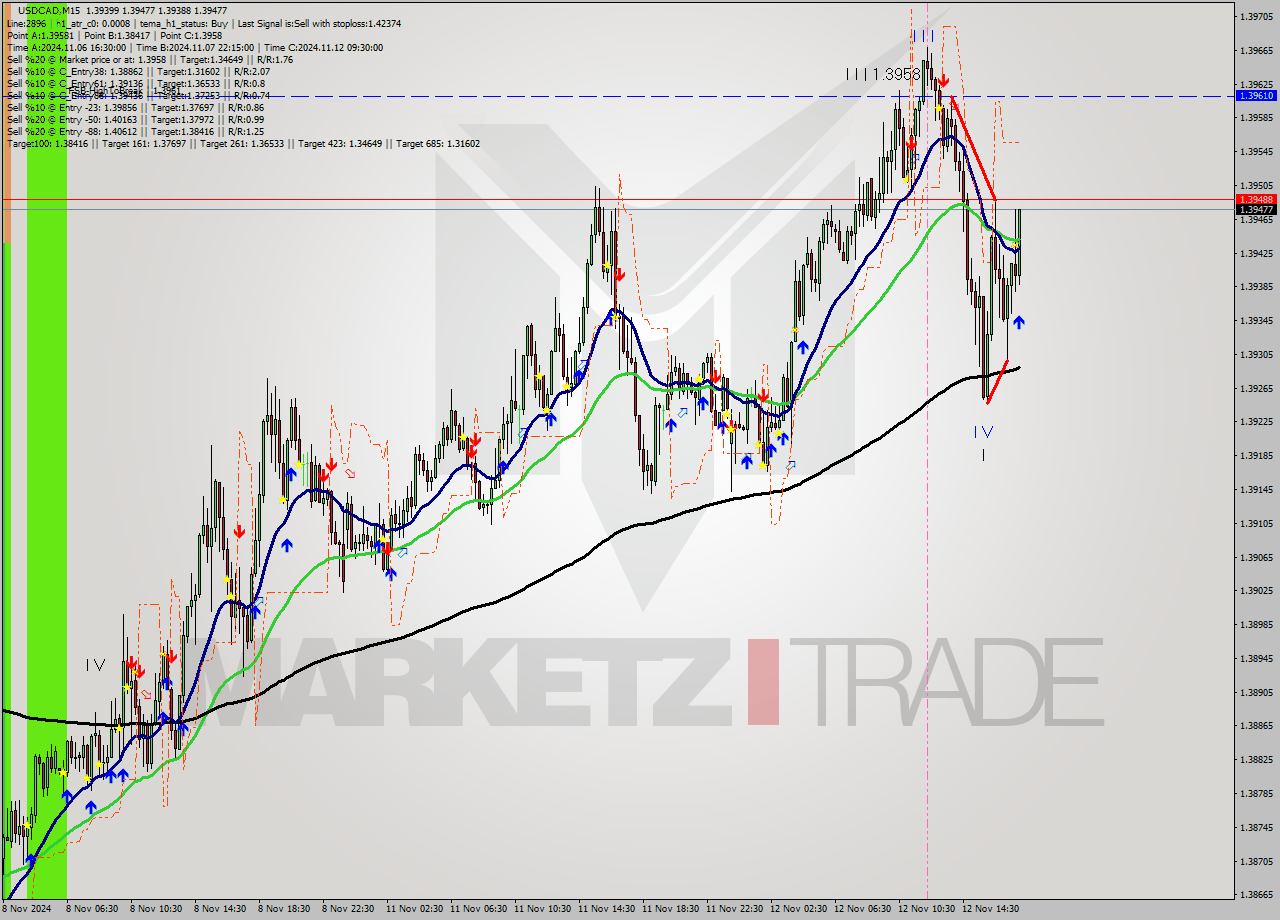Select the IV wave label above the 8 Nov candles
Viewport: 1280px width, 920px height.
(95, 665)
